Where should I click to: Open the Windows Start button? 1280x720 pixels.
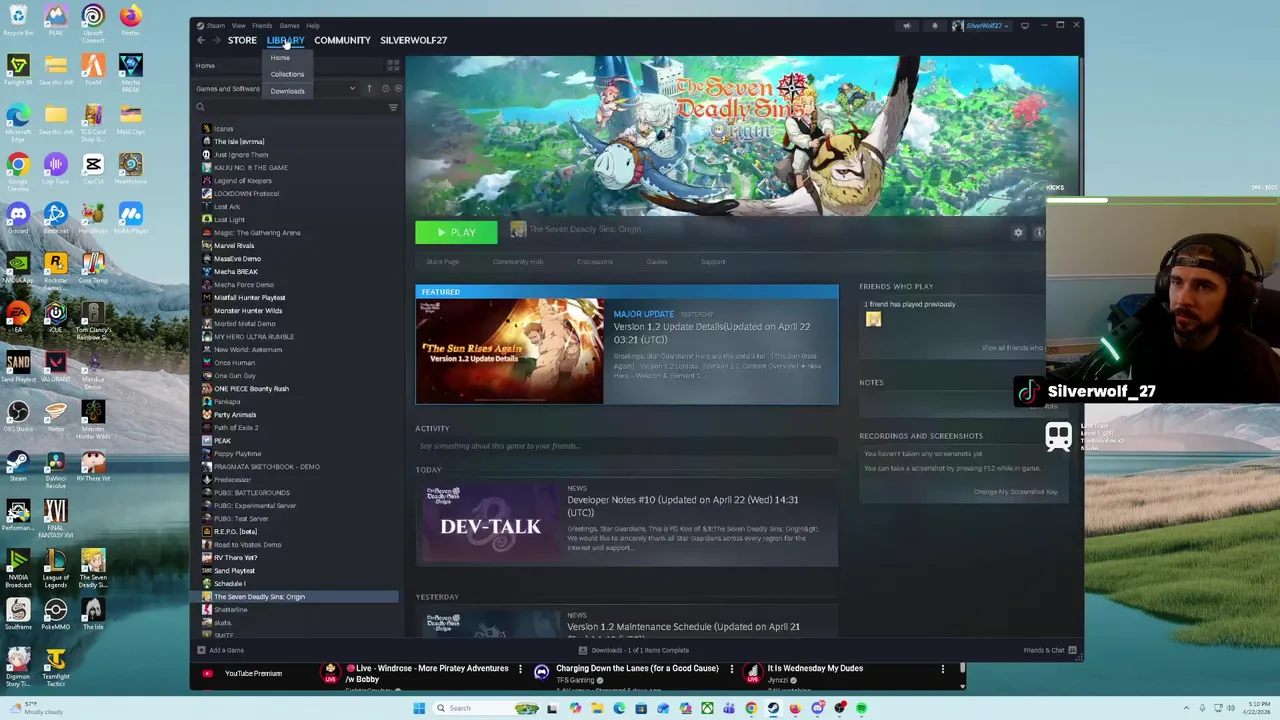tap(419, 708)
